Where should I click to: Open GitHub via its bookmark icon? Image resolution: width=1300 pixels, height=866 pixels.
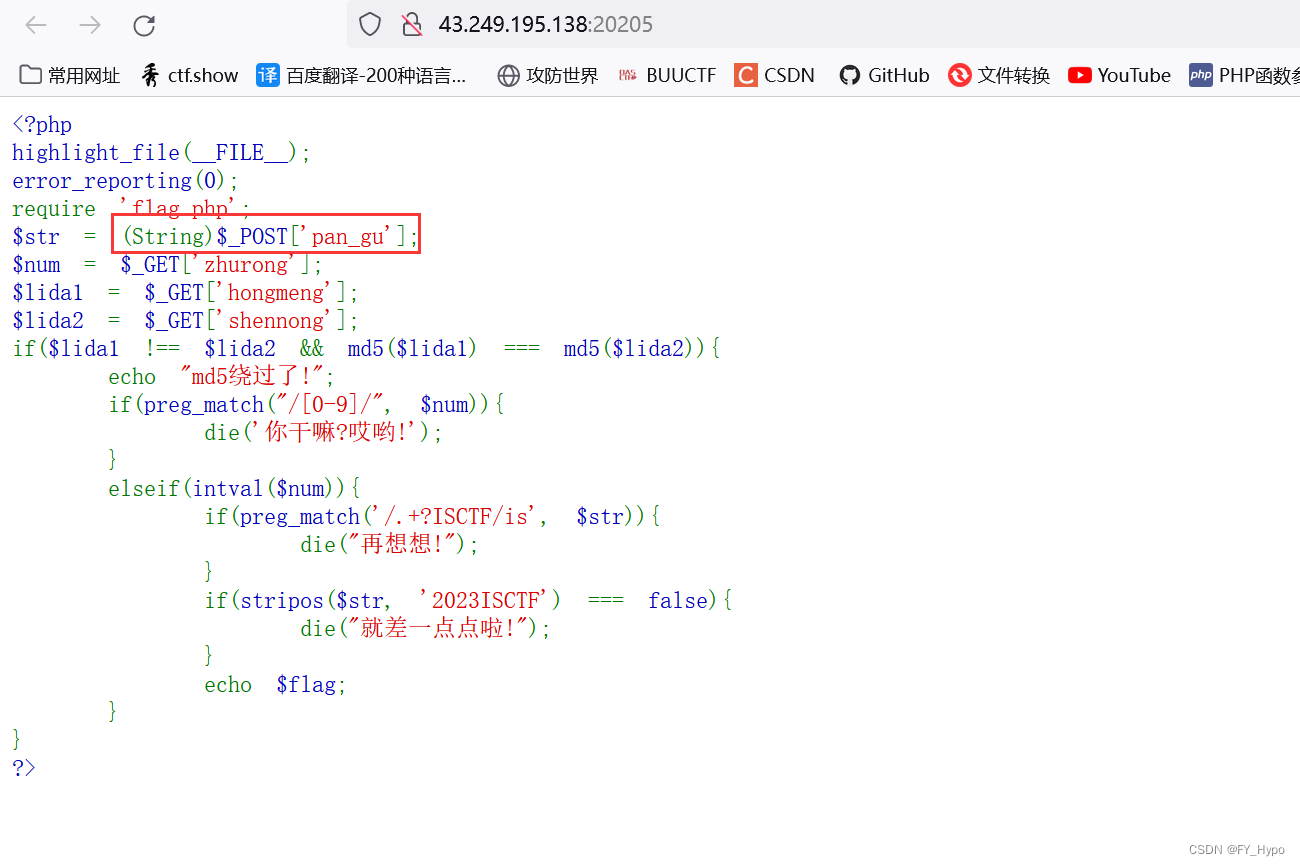pyautogui.click(x=850, y=74)
